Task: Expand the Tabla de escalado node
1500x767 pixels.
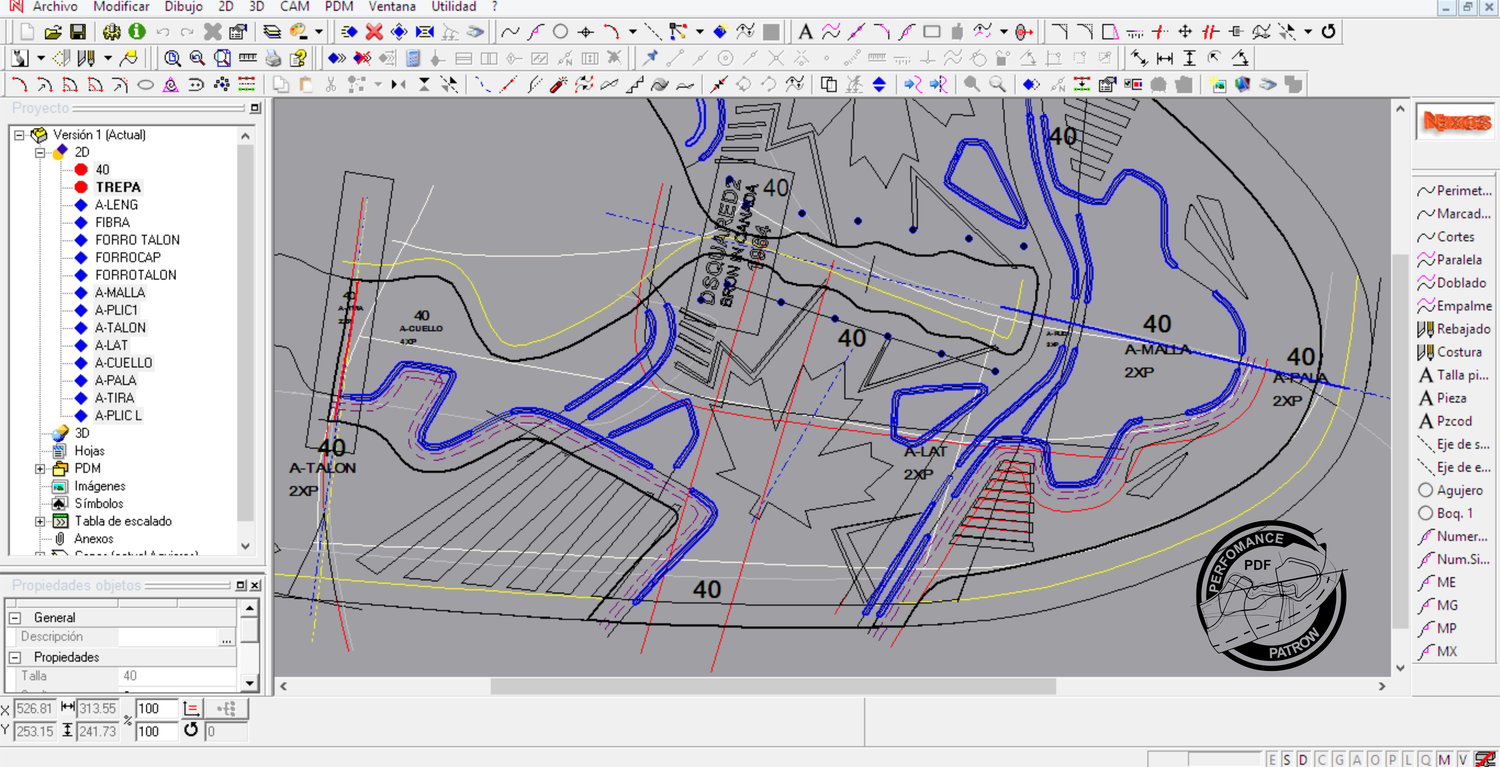Action: (40, 522)
